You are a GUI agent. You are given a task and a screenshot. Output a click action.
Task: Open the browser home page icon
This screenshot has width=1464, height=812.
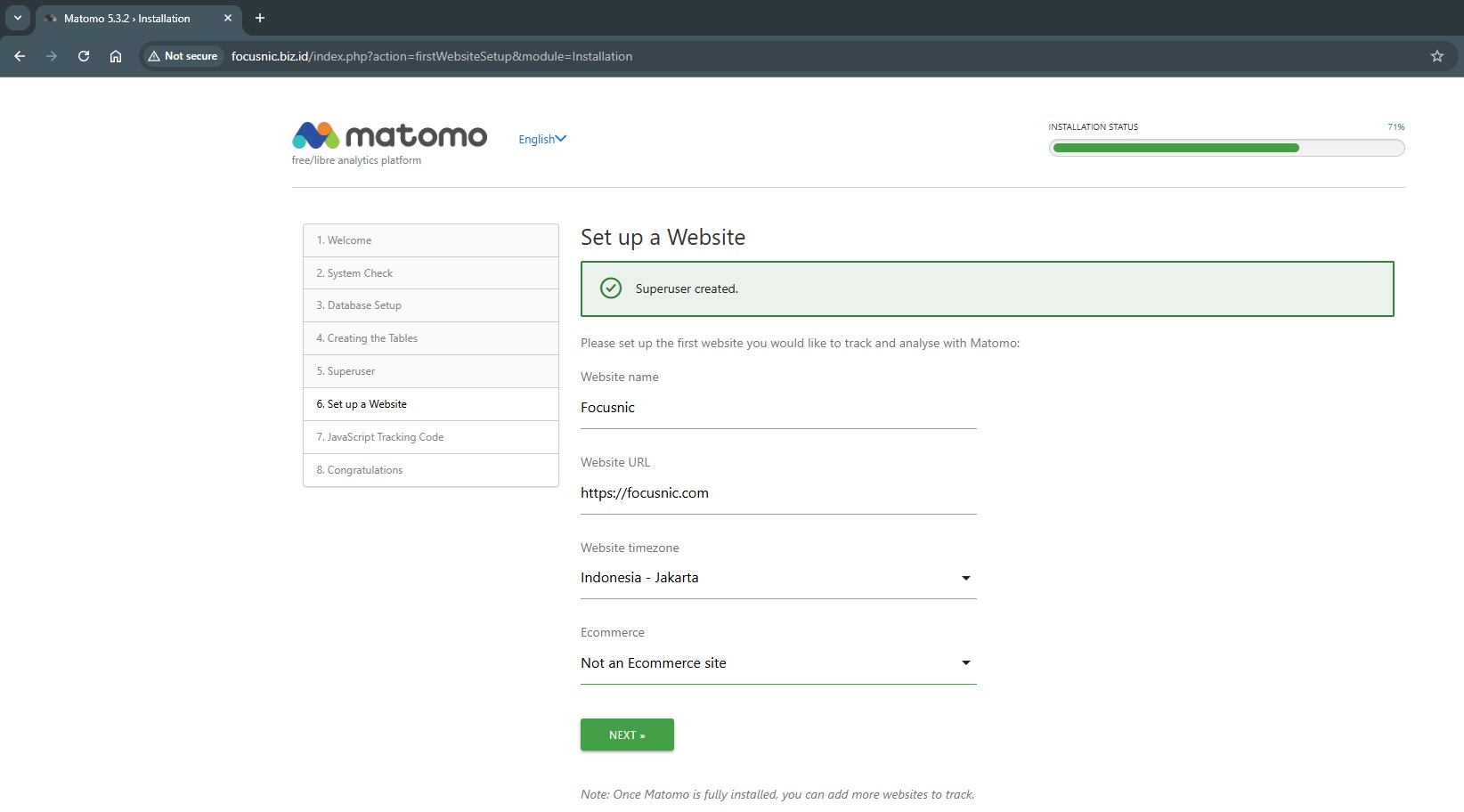pos(116,56)
